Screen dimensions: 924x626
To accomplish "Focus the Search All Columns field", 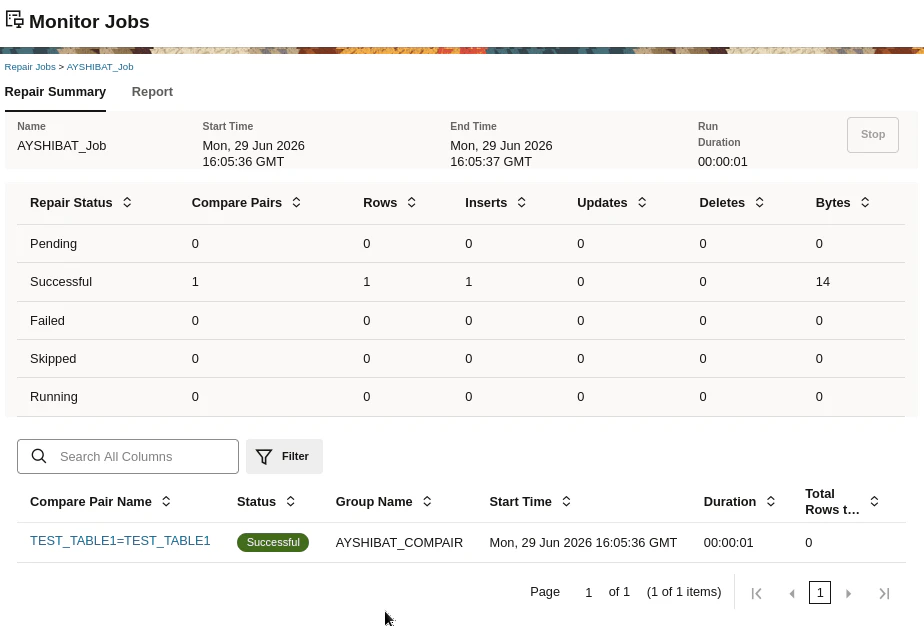I will pyautogui.click(x=128, y=456).
